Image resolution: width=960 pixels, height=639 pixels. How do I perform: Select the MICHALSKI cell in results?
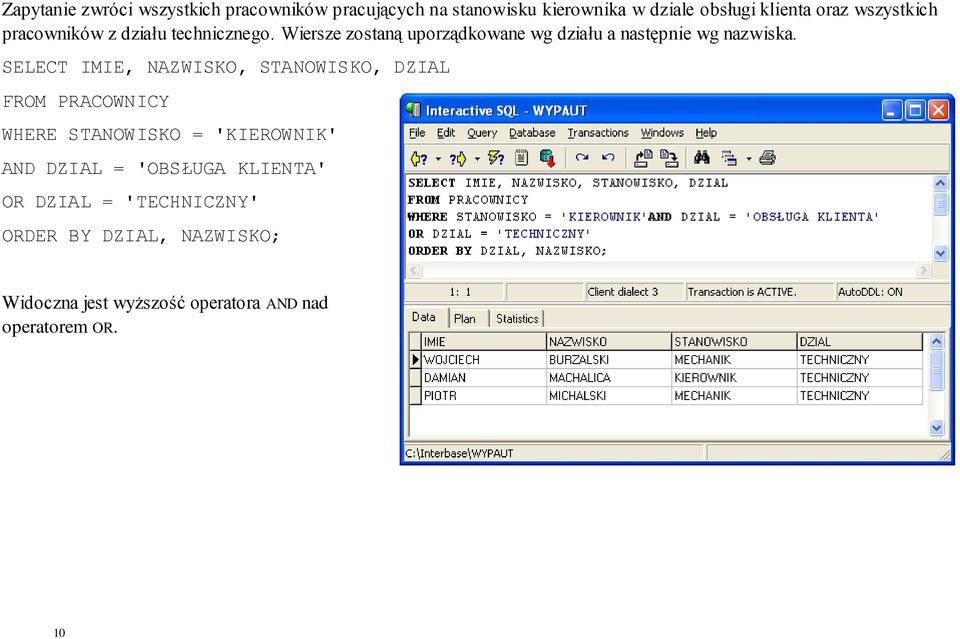609,396
